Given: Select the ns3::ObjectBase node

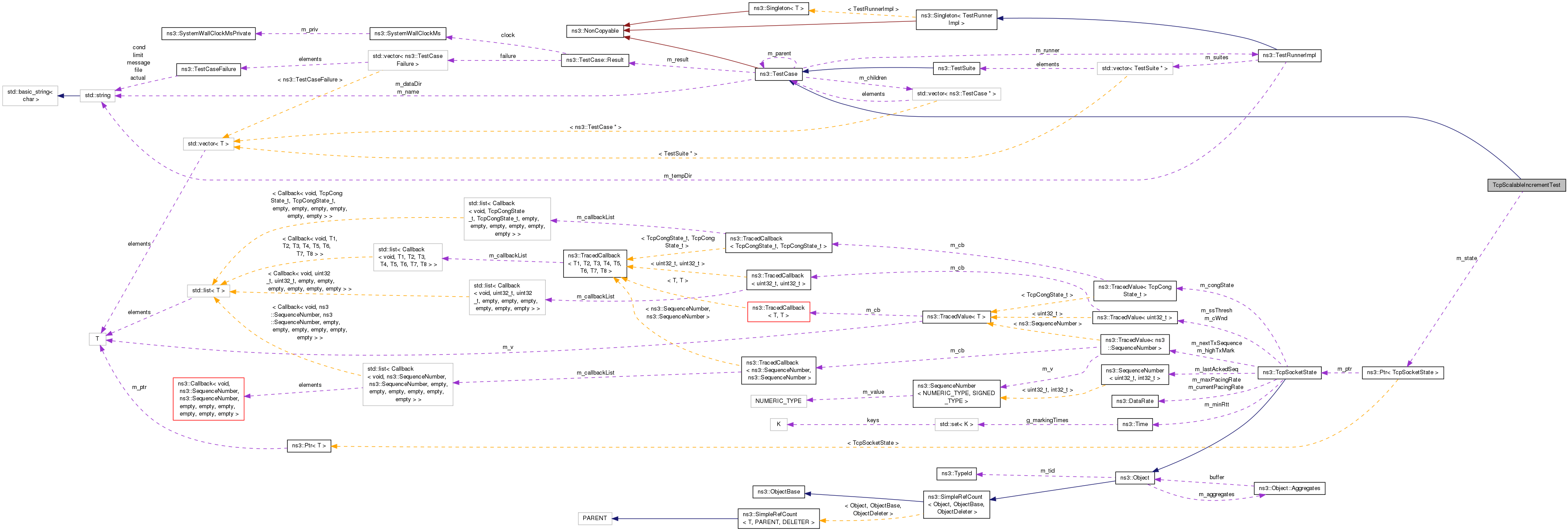Looking at the screenshot, I should 779,491.
